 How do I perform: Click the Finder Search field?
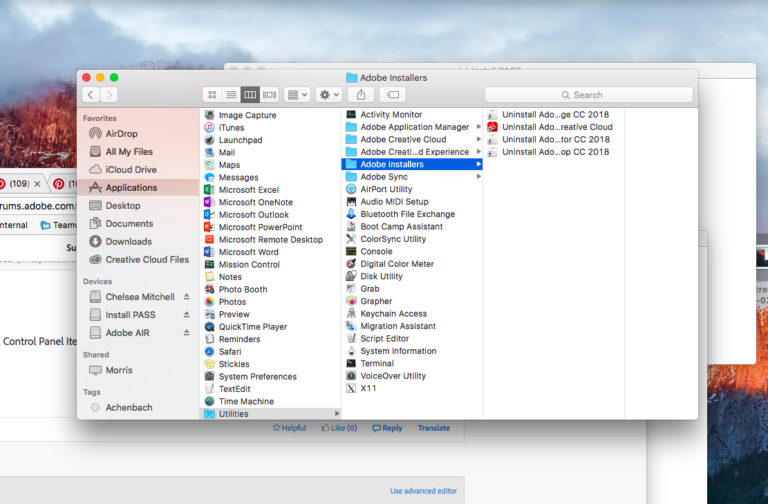(589, 95)
